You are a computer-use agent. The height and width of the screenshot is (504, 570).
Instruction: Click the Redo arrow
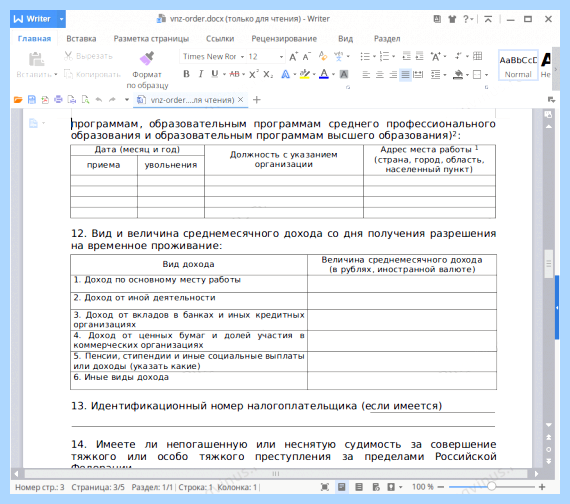pos(112,100)
